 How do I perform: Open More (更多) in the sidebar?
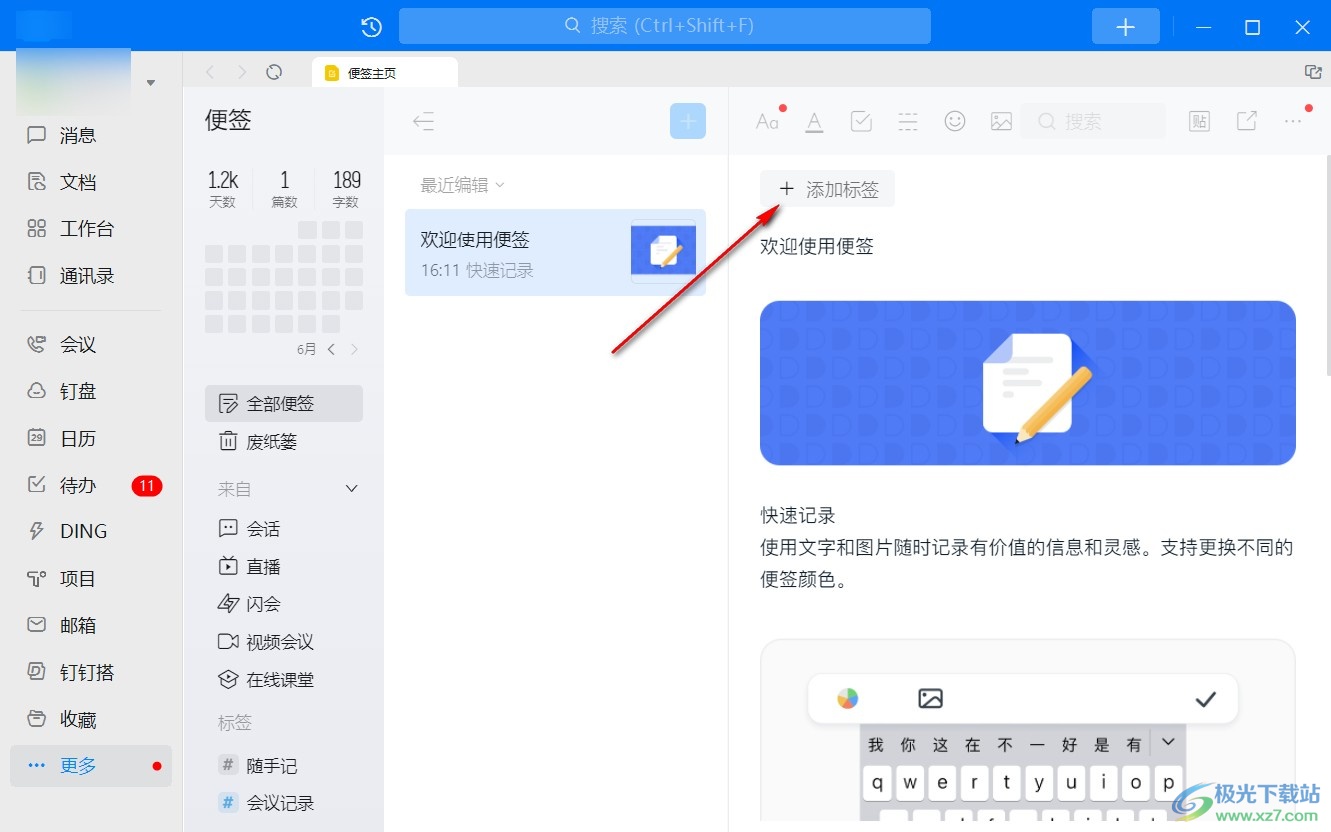point(91,766)
